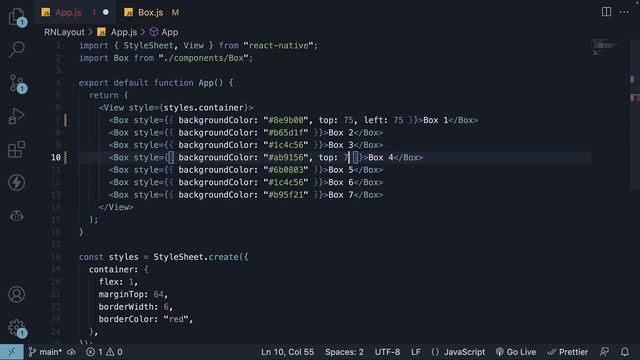
Task: Go to line via Ln 10, Col 55
Action: click(287, 352)
